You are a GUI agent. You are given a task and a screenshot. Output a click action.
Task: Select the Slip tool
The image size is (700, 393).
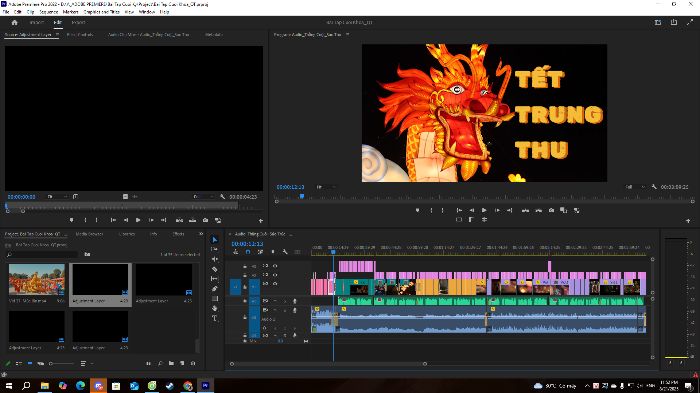[215, 279]
